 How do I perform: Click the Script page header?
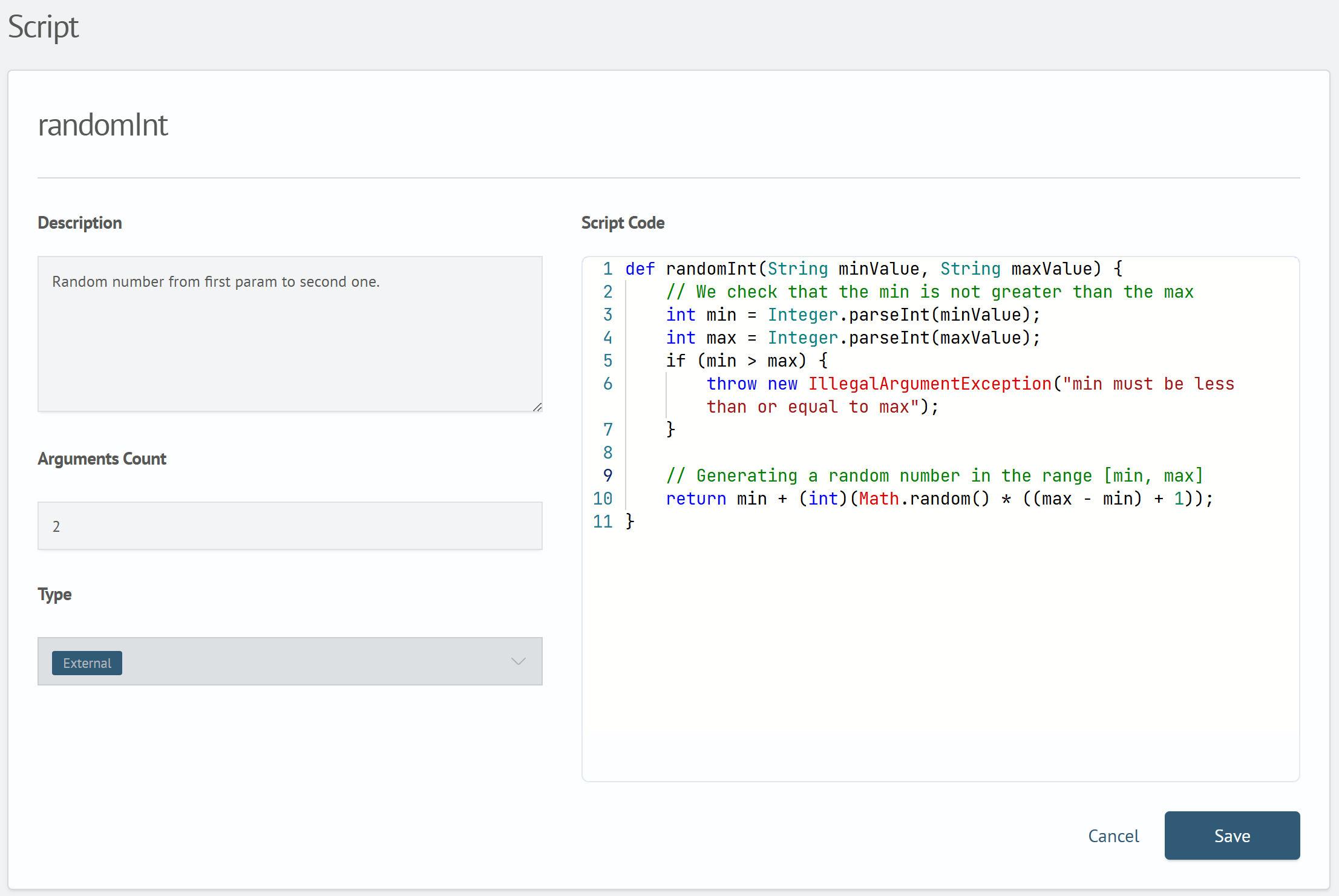[43, 27]
